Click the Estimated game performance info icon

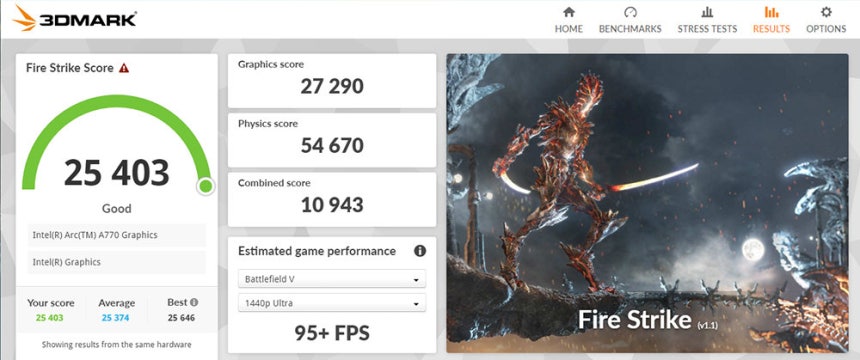coord(420,251)
